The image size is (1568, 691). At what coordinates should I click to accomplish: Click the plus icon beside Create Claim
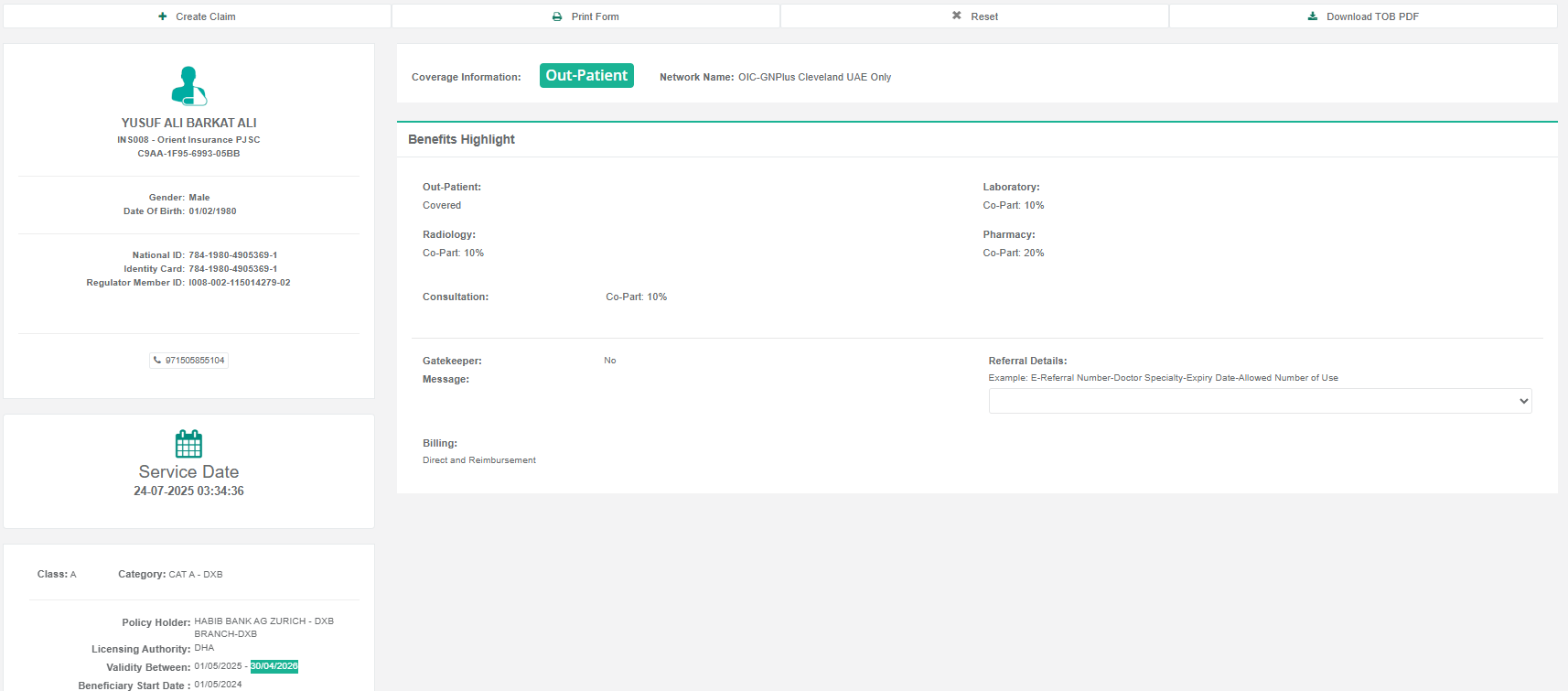163,16
